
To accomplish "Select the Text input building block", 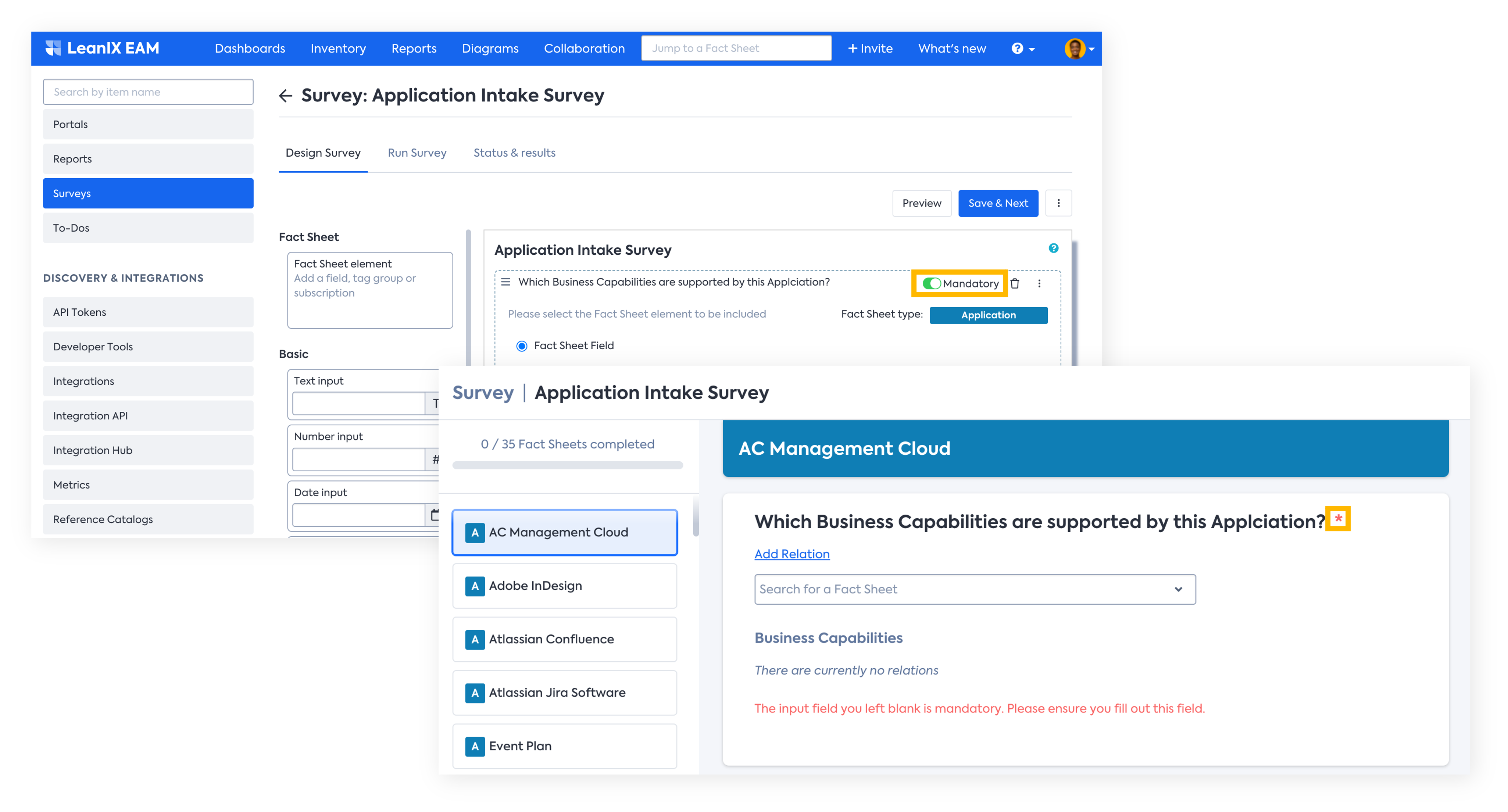I will point(363,394).
